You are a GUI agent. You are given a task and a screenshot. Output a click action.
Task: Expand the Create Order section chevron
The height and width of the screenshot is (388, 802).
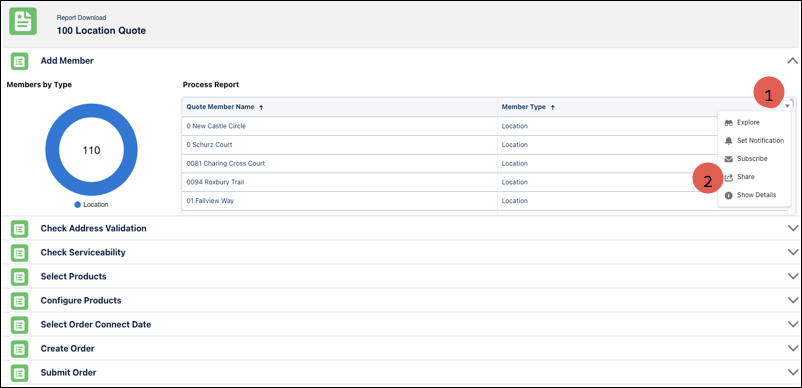point(793,348)
